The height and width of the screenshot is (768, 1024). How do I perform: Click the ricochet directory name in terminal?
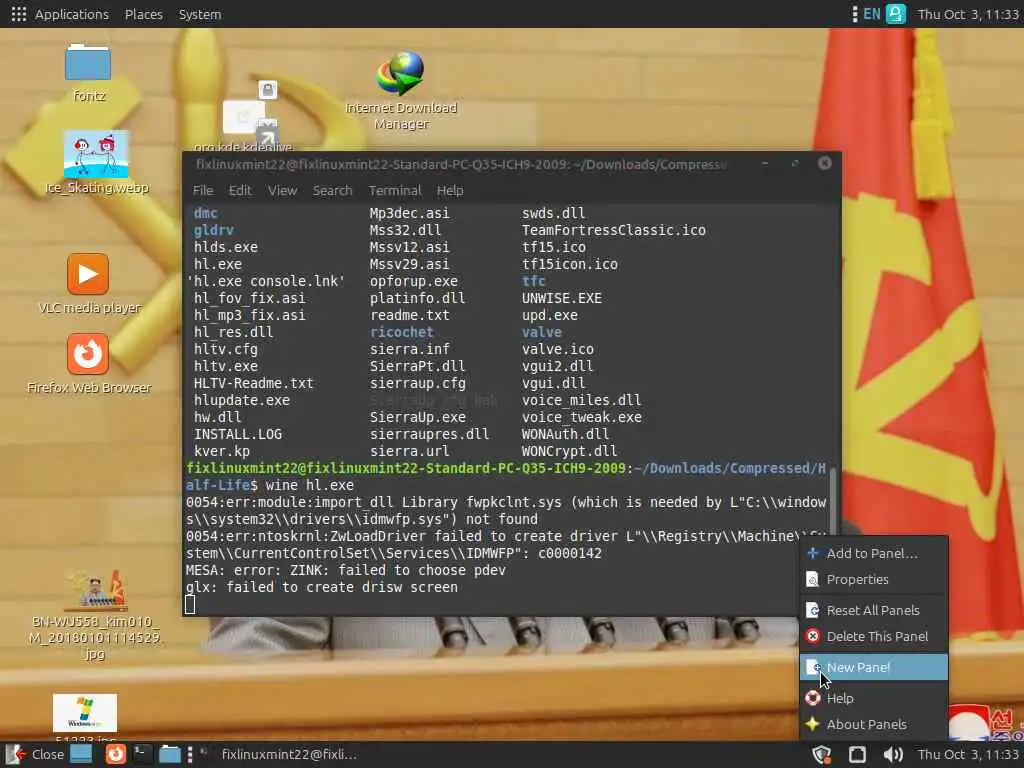[401, 332]
